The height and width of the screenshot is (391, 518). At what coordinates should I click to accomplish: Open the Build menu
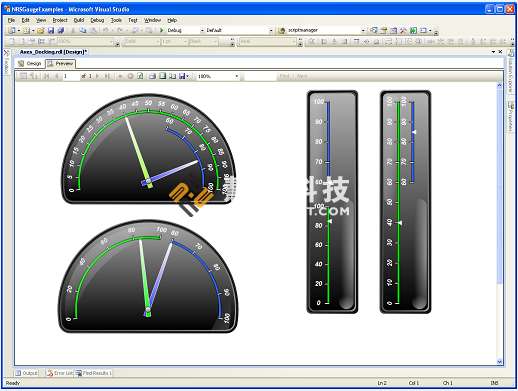click(x=79, y=20)
